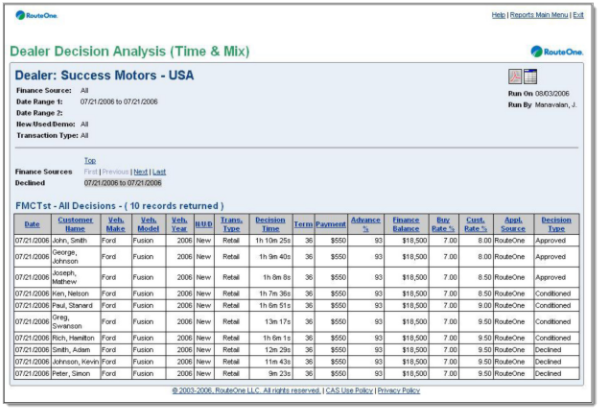Click highlighted Declined date range value

pyautogui.click(x=123, y=183)
